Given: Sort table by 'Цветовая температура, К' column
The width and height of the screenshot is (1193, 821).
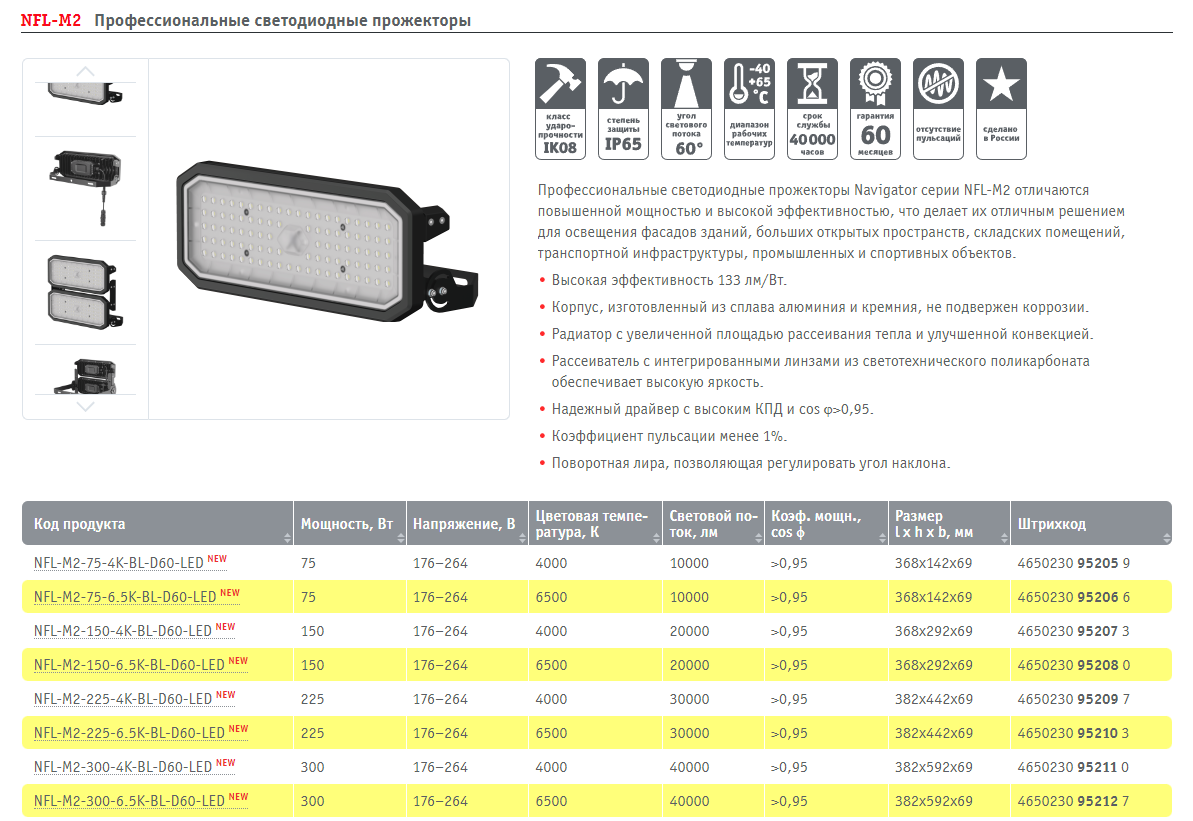Looking at the screenshot, I should [657, 538].
